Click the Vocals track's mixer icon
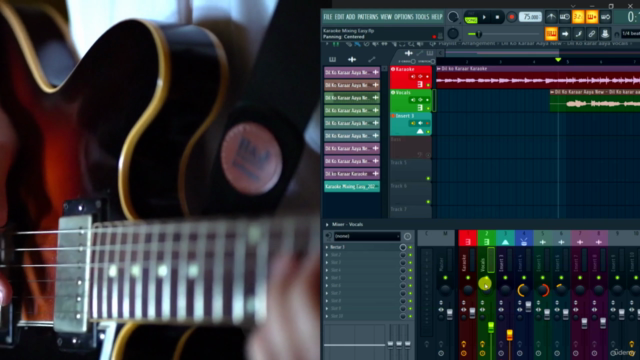 click(x=420, y=108)
